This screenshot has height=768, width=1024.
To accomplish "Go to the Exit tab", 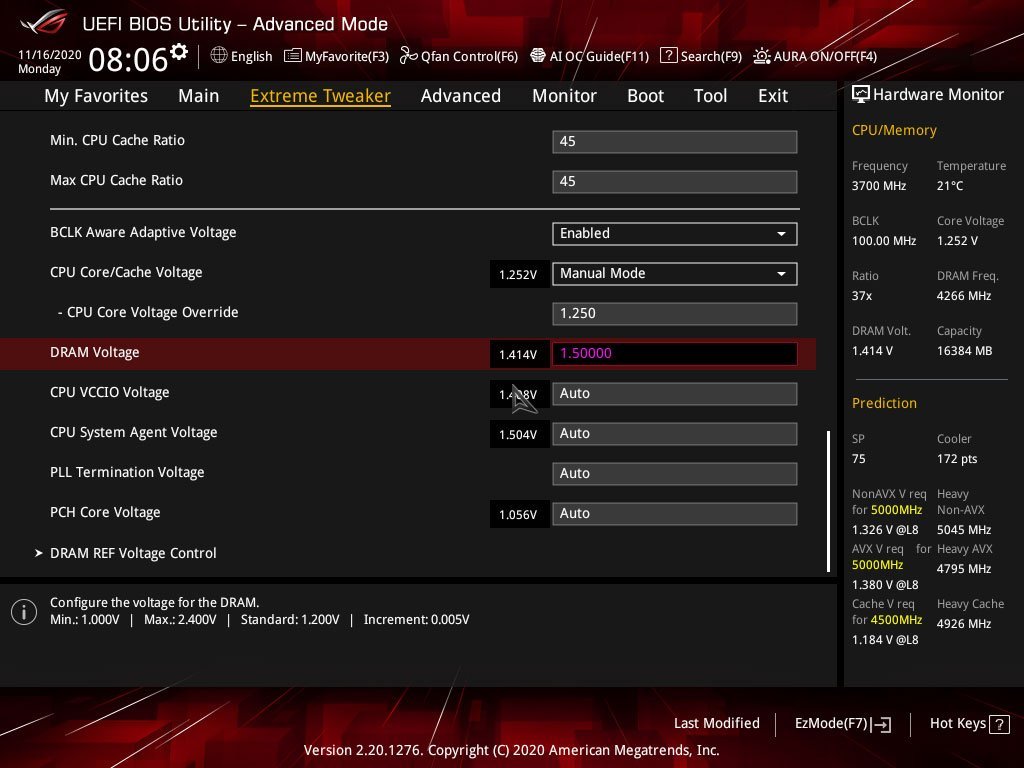I will (x=773, y=95).
